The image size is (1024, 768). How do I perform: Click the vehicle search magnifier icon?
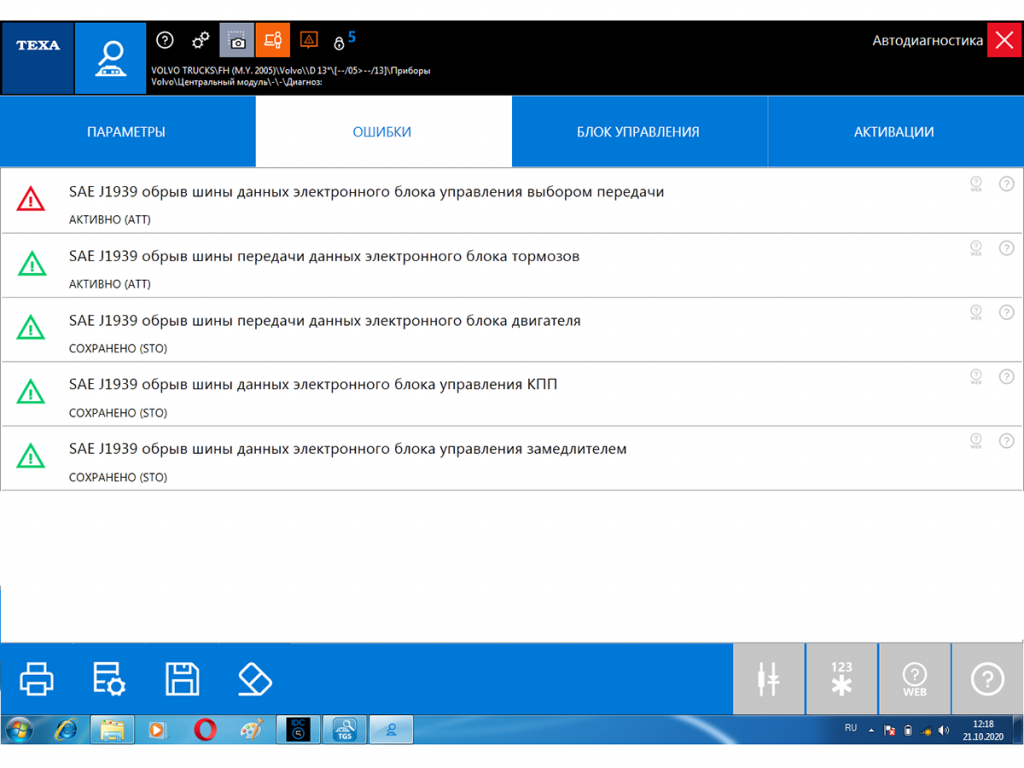coord(110,59)
